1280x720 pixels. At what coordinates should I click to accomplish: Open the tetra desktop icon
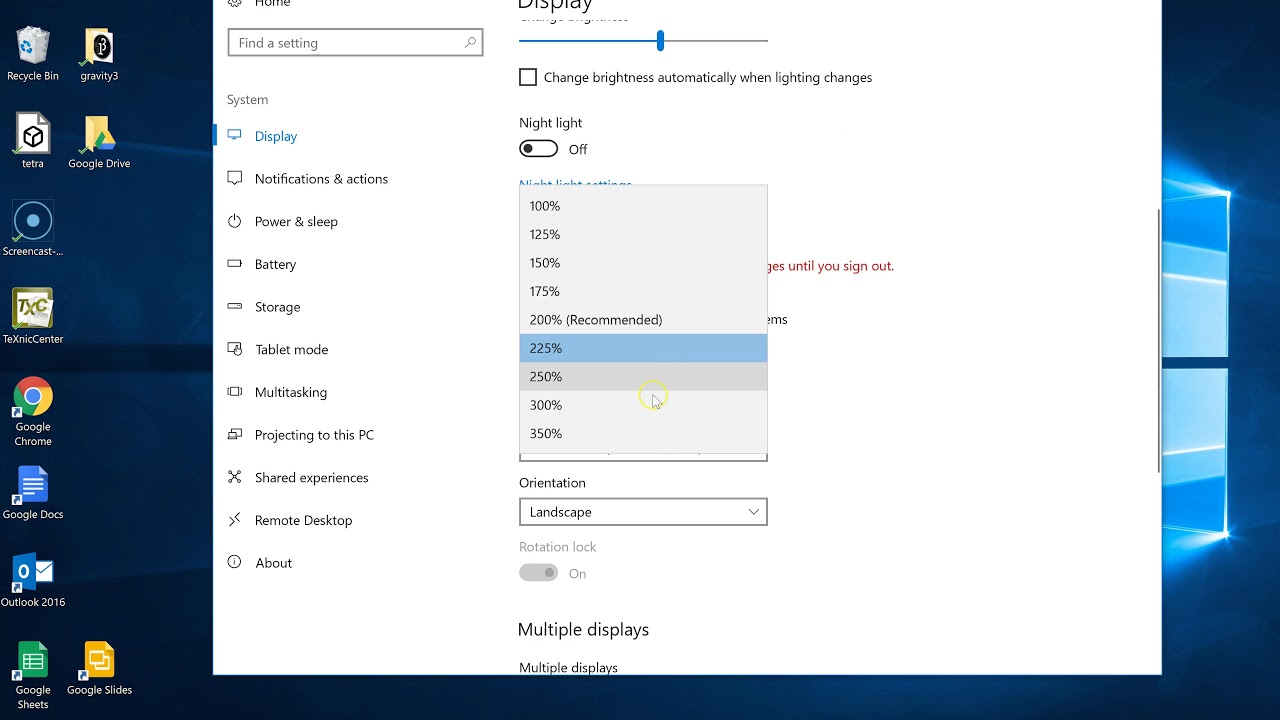click(33, 142)
